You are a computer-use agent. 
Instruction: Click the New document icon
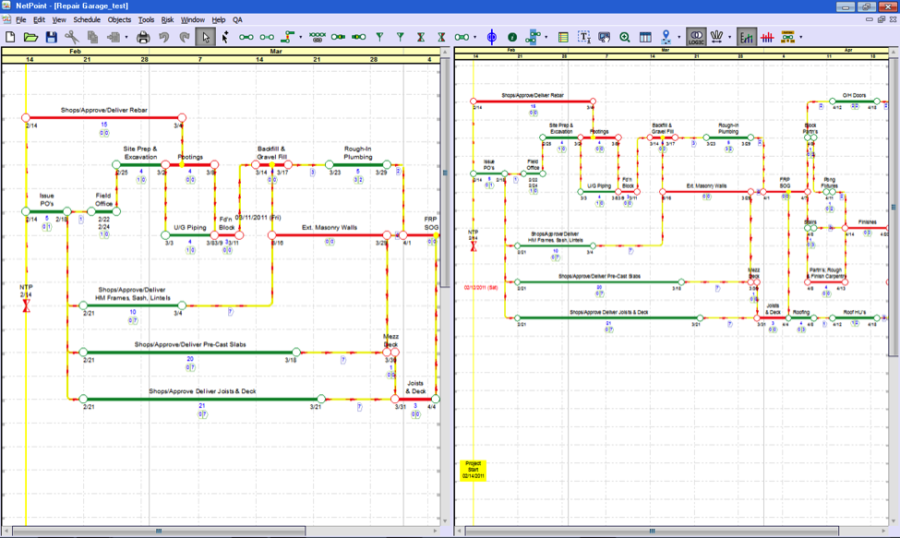pos(10,37)
